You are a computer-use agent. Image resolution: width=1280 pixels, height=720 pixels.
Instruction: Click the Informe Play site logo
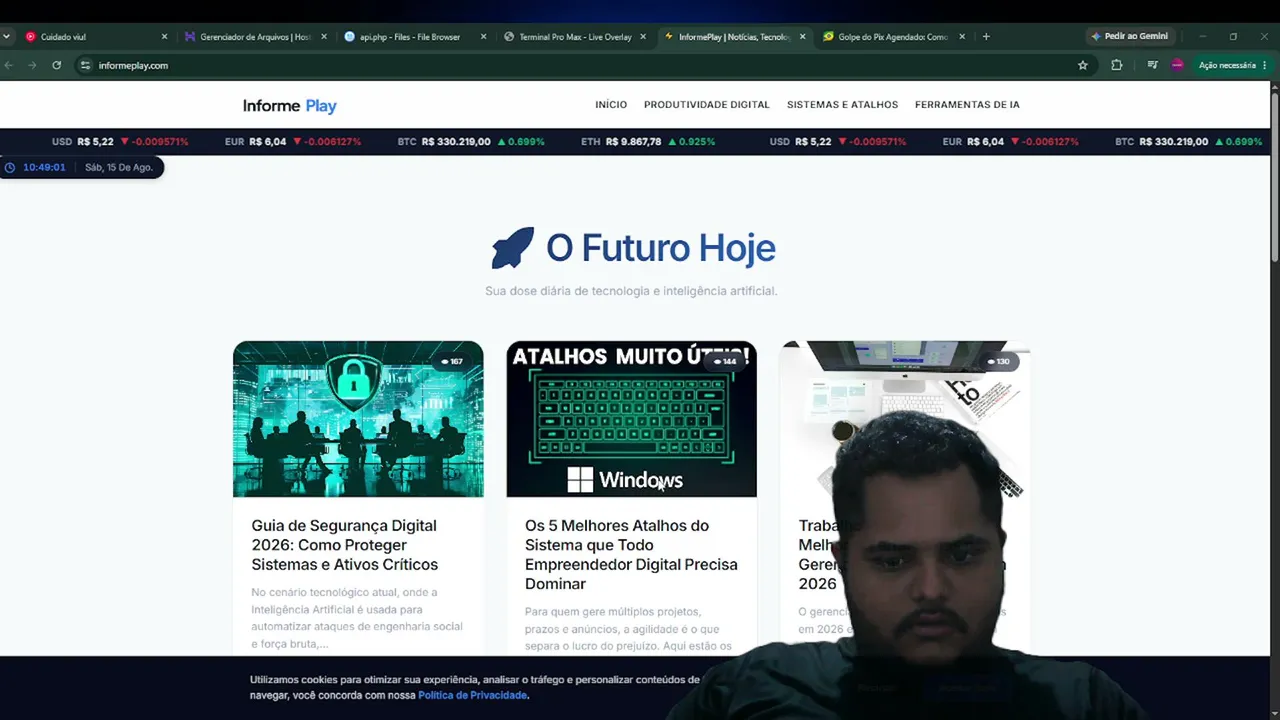pyautogui.click(x=290, y=106)
